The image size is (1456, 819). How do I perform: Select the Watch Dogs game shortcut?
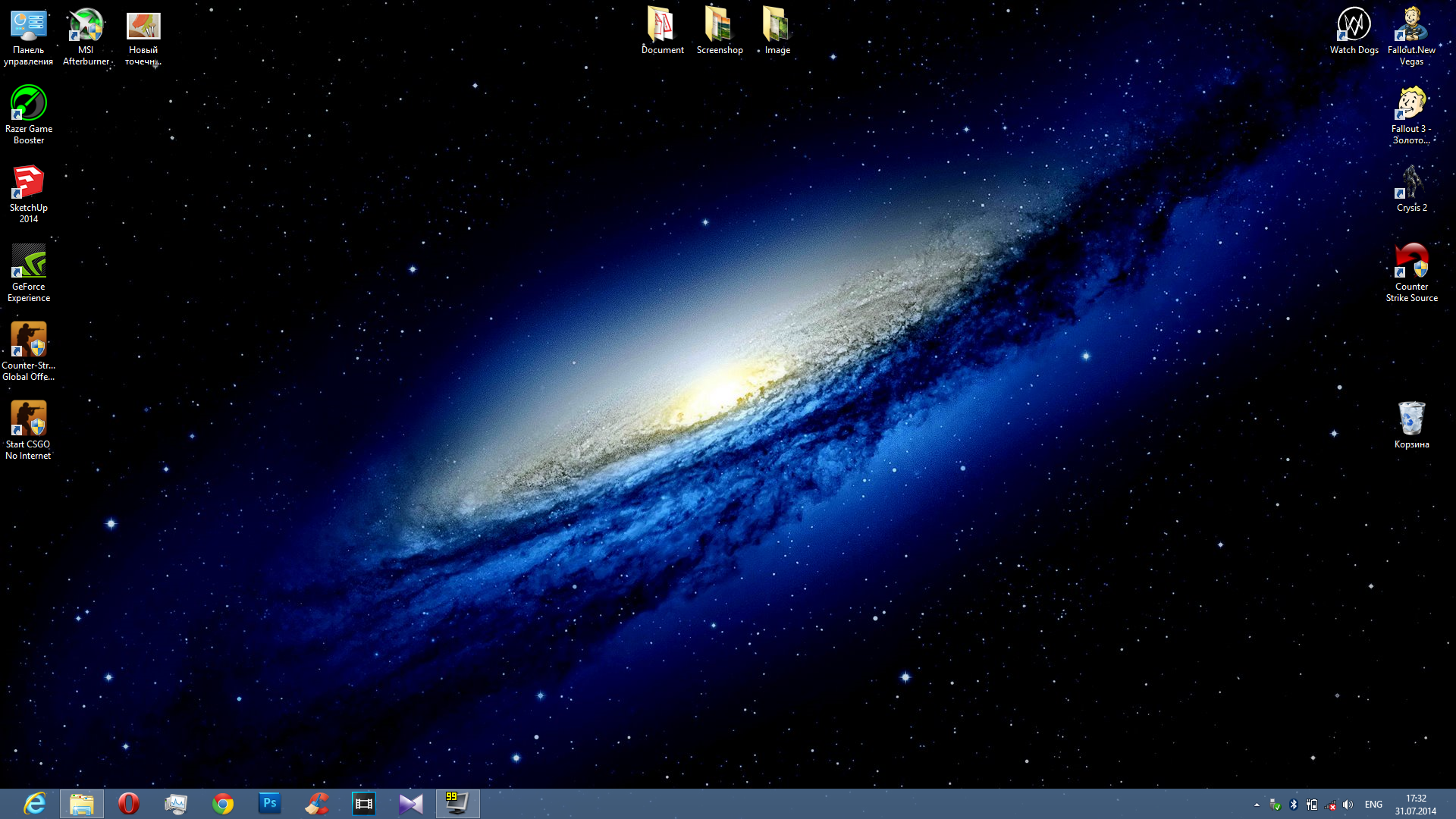tap(1354, 31)
